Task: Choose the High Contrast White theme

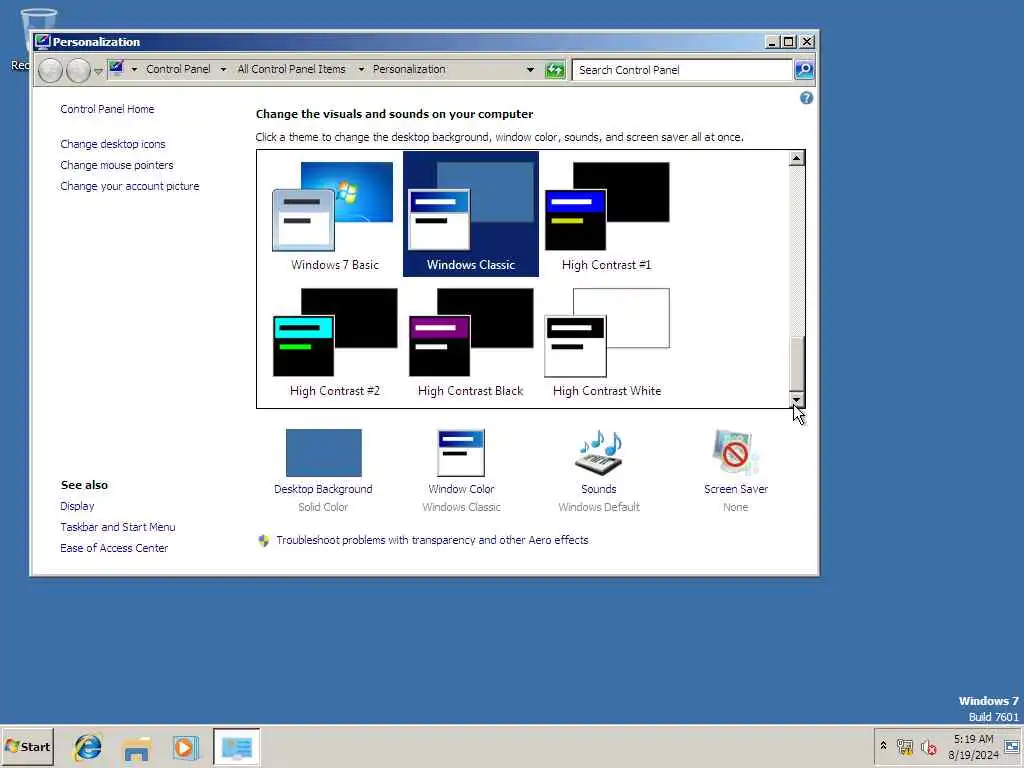Action: pos(607,342)
